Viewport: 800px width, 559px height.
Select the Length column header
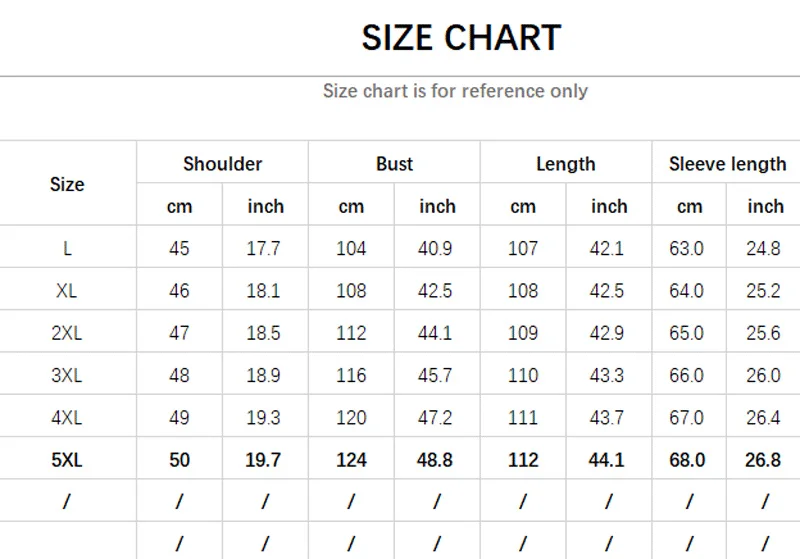565,164
